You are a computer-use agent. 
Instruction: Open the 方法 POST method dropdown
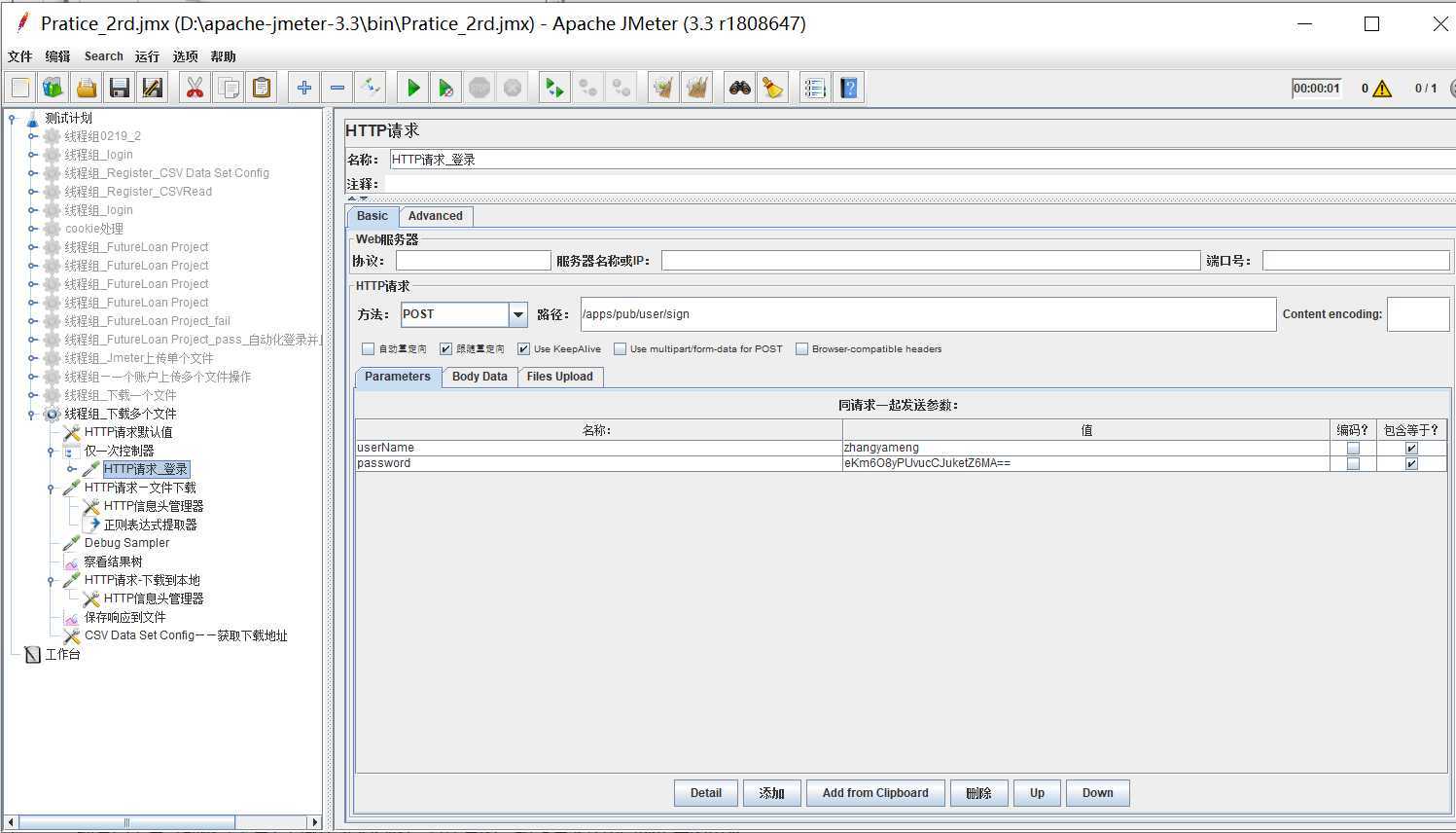518,314
